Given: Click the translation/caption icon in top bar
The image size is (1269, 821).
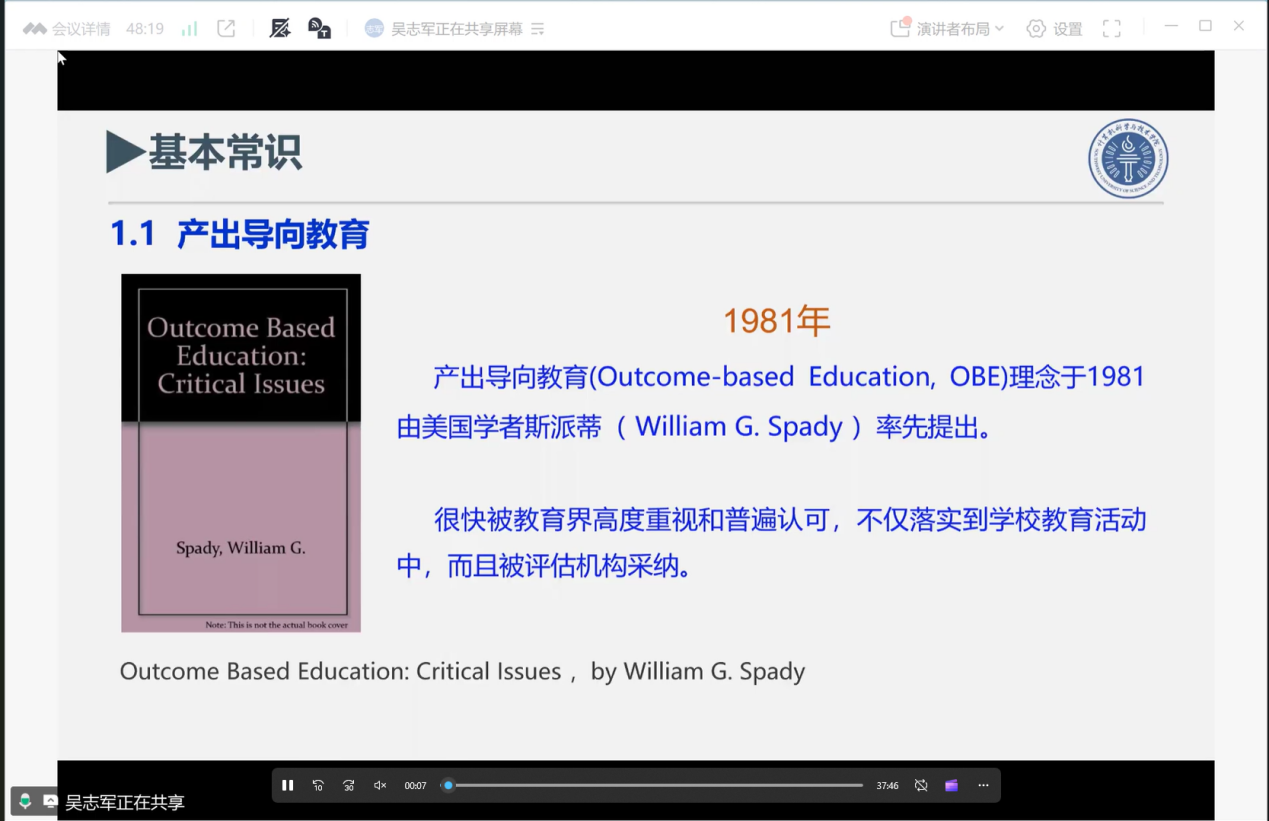Looking at the screenshot, I should (320, 29).
